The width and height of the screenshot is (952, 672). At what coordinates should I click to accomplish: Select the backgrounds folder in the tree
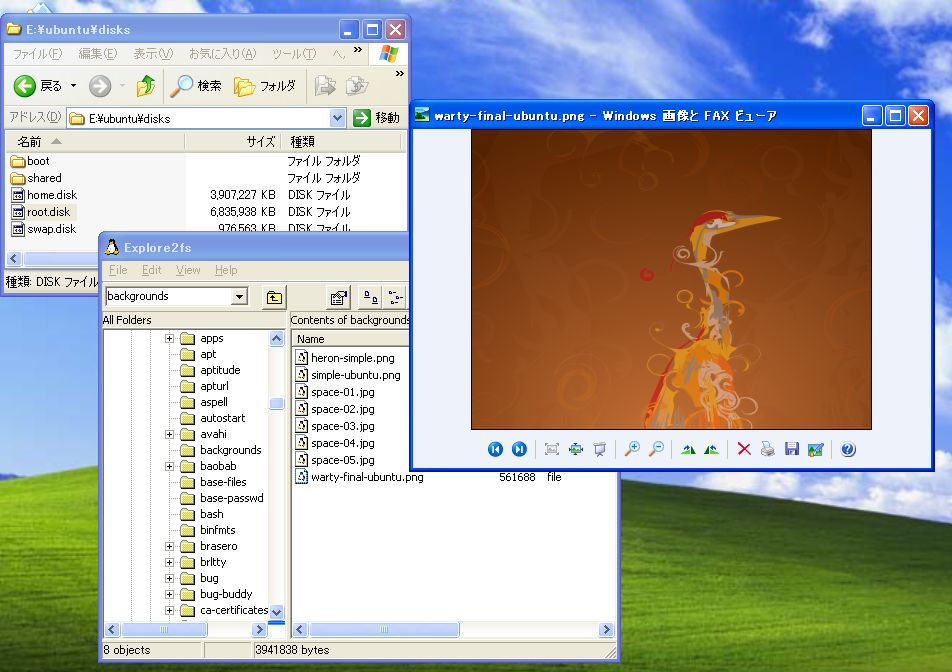click(x=221, y=450)
